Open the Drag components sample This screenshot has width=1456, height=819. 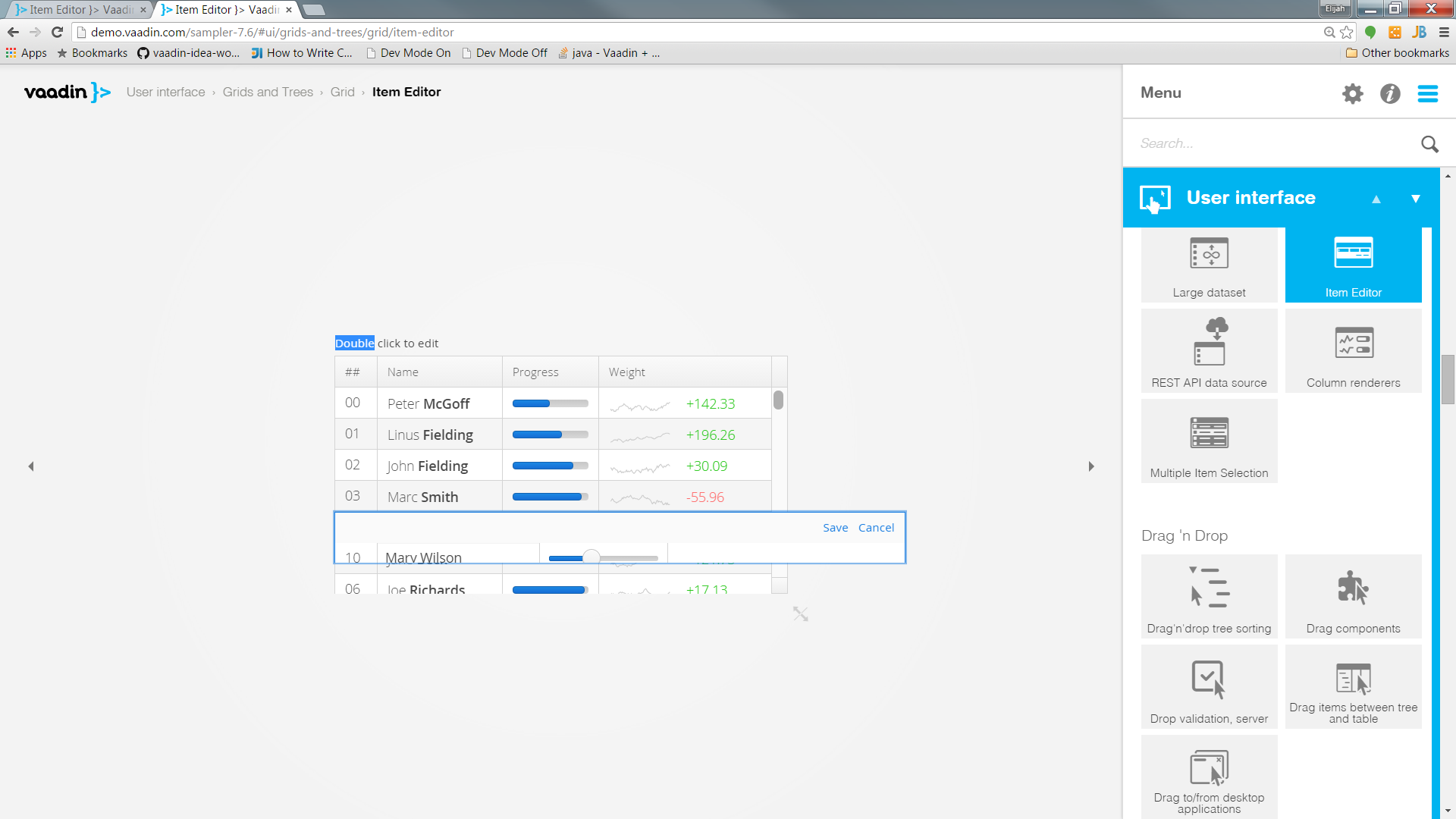pyautogui.click(x=1353, y=596)
